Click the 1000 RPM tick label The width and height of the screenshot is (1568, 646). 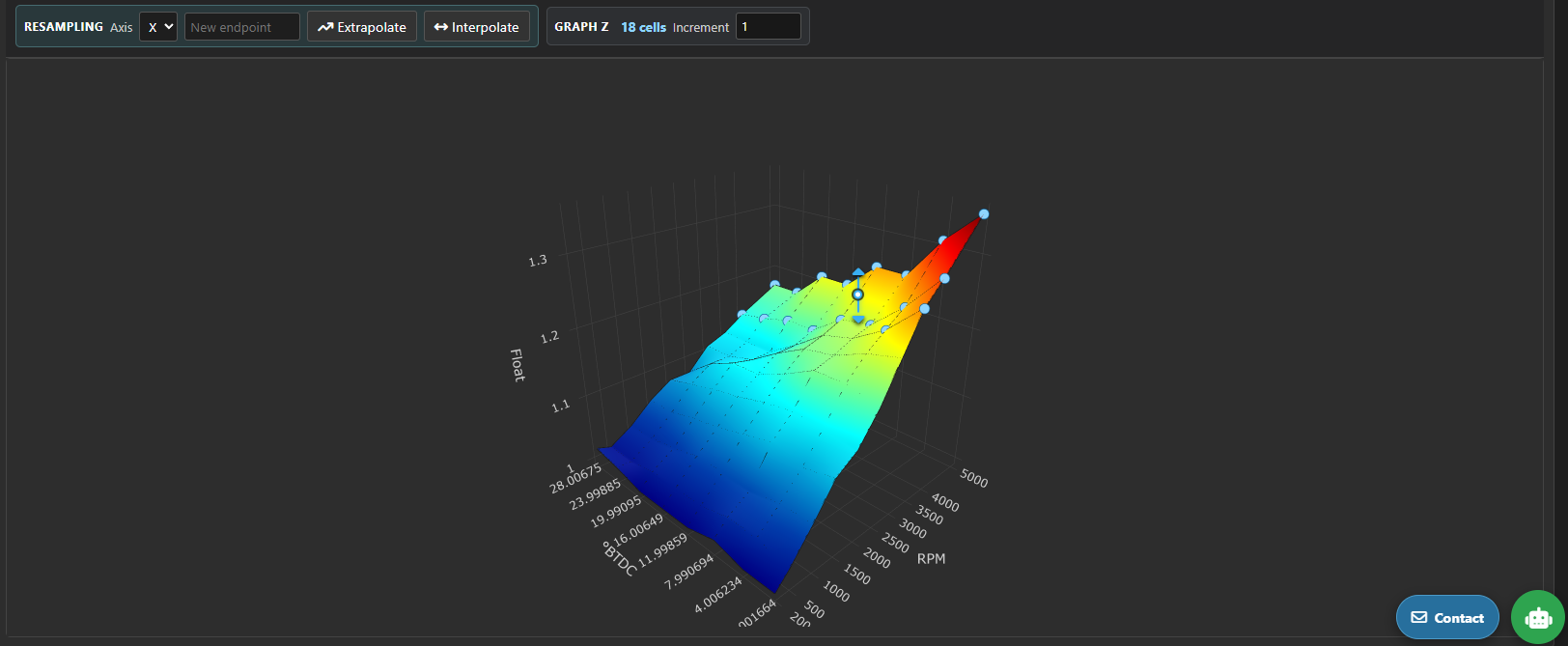[x=835, y=593]
